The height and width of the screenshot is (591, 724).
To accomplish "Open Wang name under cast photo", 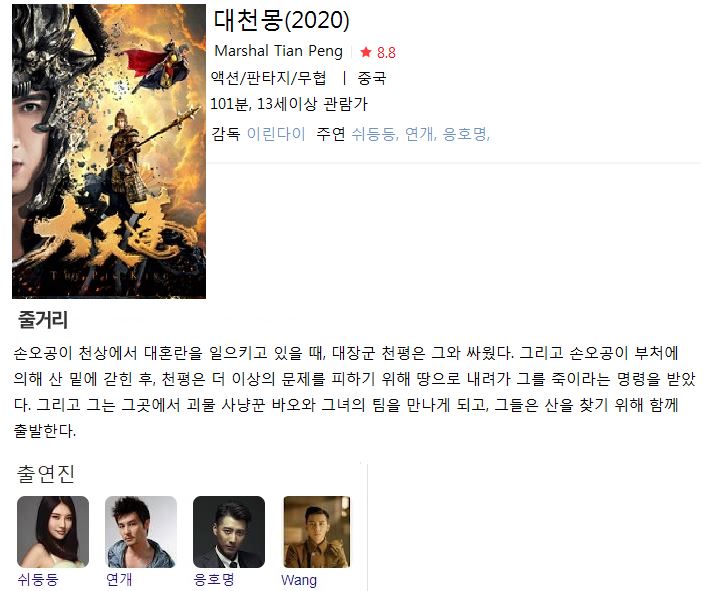I will pyautogui.click(x=299, y=580).
